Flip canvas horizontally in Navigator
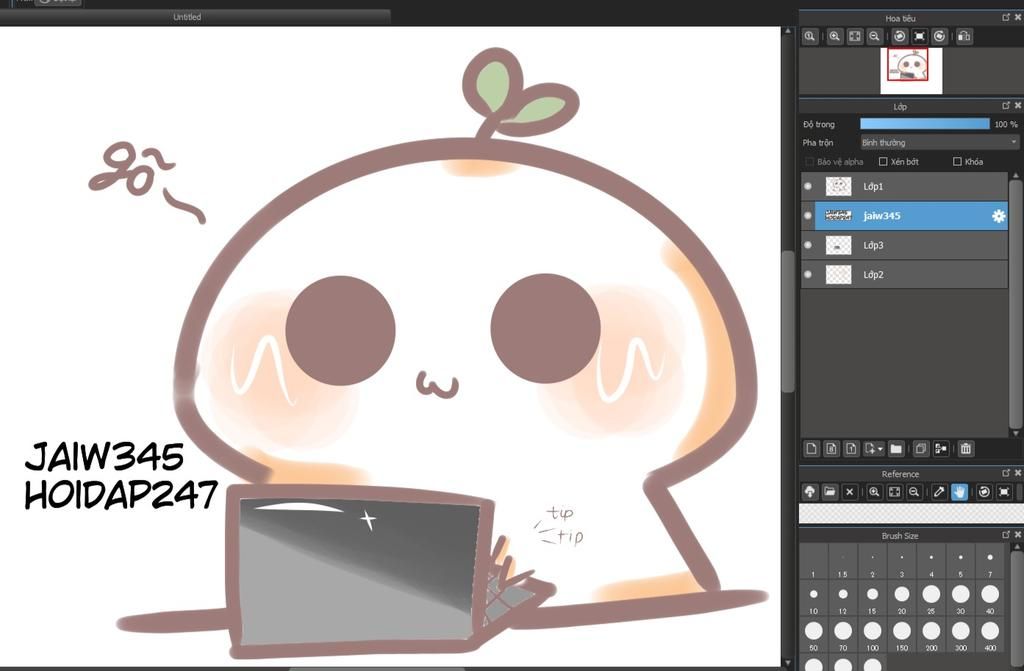Screen dimensions: 1024x671 (964, 37)
